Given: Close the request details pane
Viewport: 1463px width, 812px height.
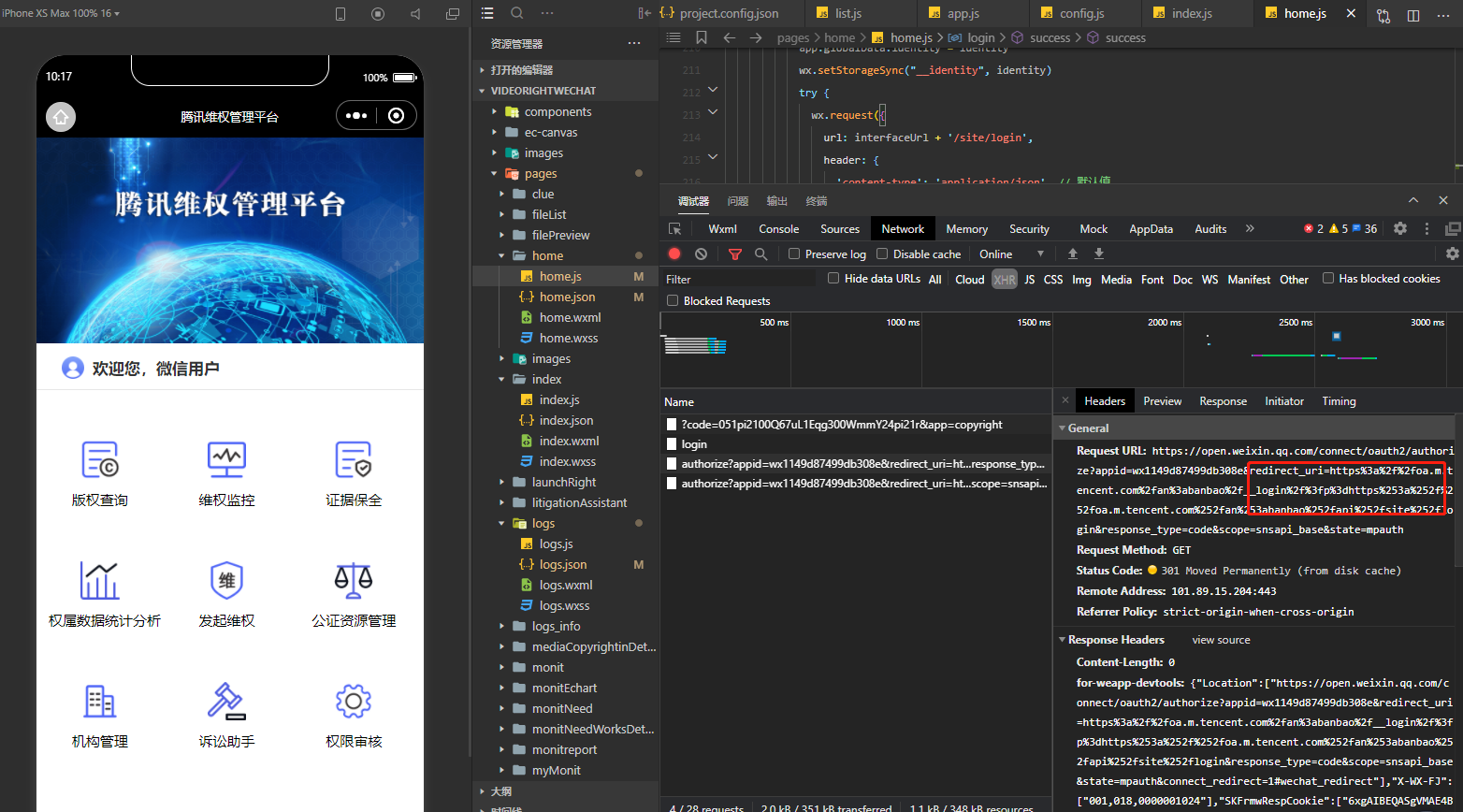Looking at the screenshot, I should 1065,399.
